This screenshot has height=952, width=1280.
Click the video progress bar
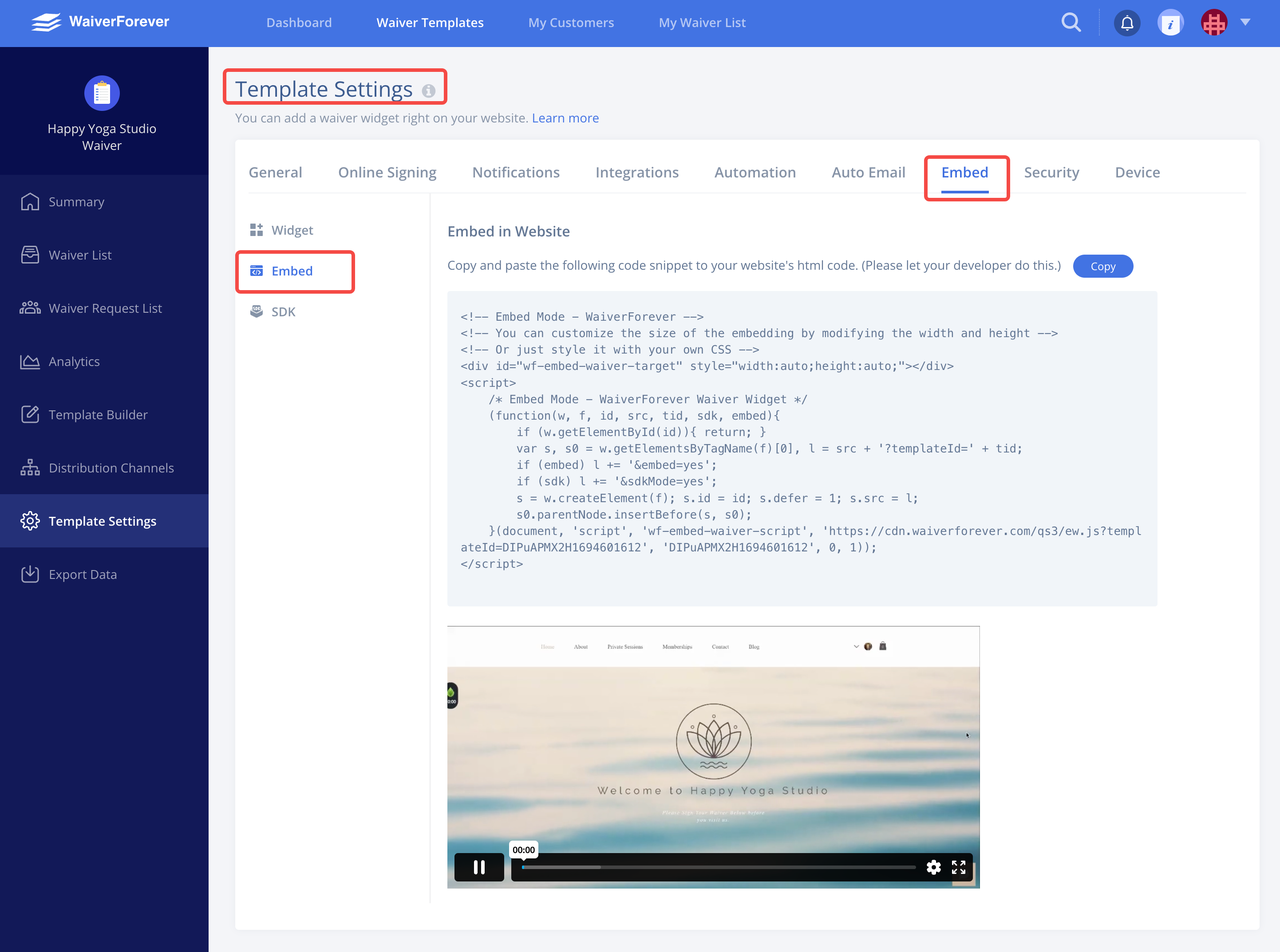718,867
